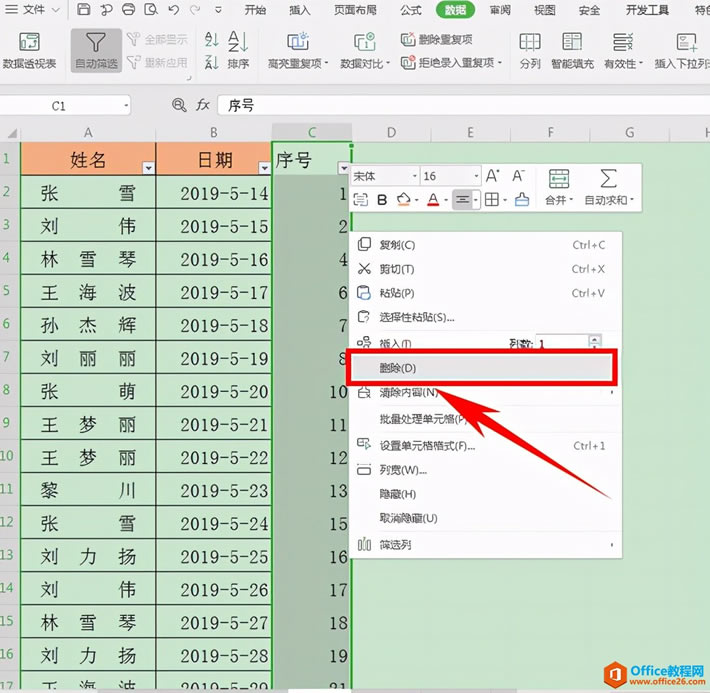
Task: Click the magnifier icon beside the formula bar
Action: coord(179,106)
